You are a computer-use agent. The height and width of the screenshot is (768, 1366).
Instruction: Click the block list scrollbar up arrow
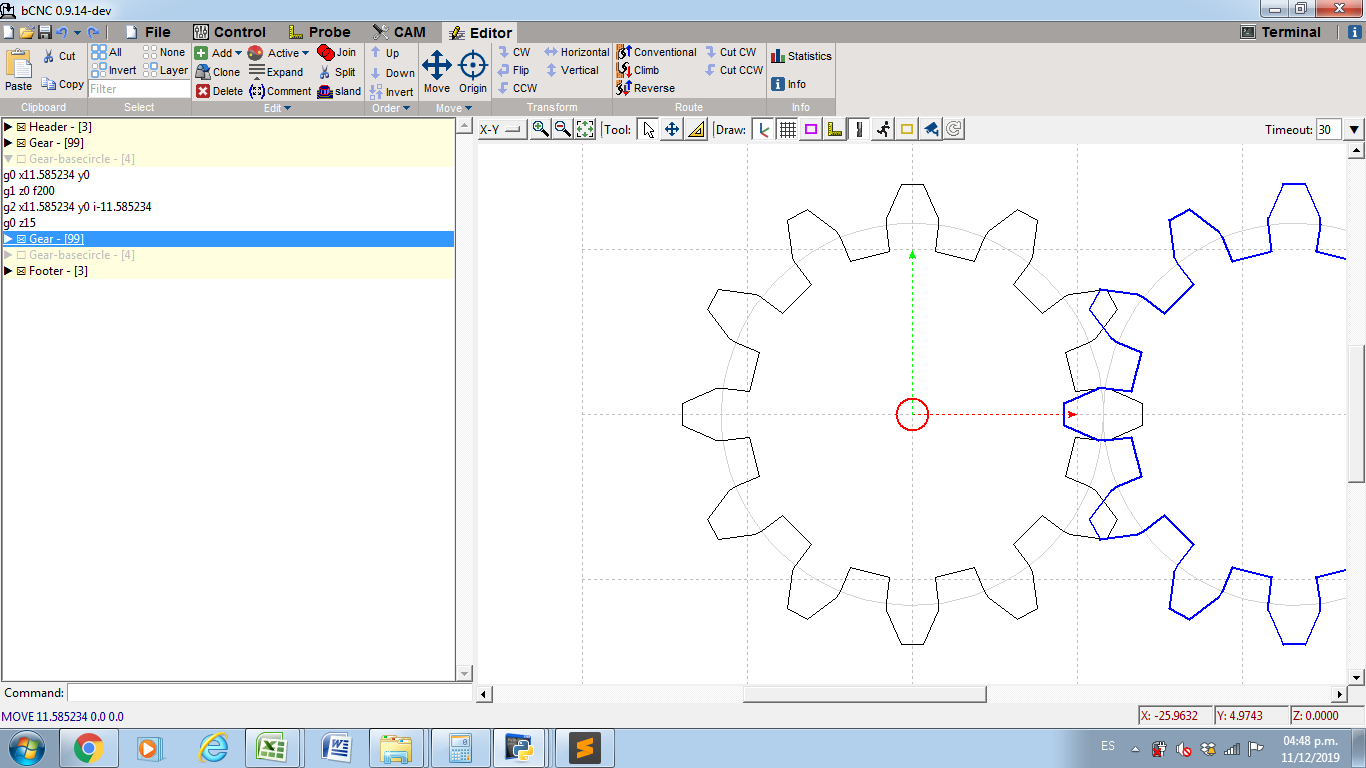[464, 126]
